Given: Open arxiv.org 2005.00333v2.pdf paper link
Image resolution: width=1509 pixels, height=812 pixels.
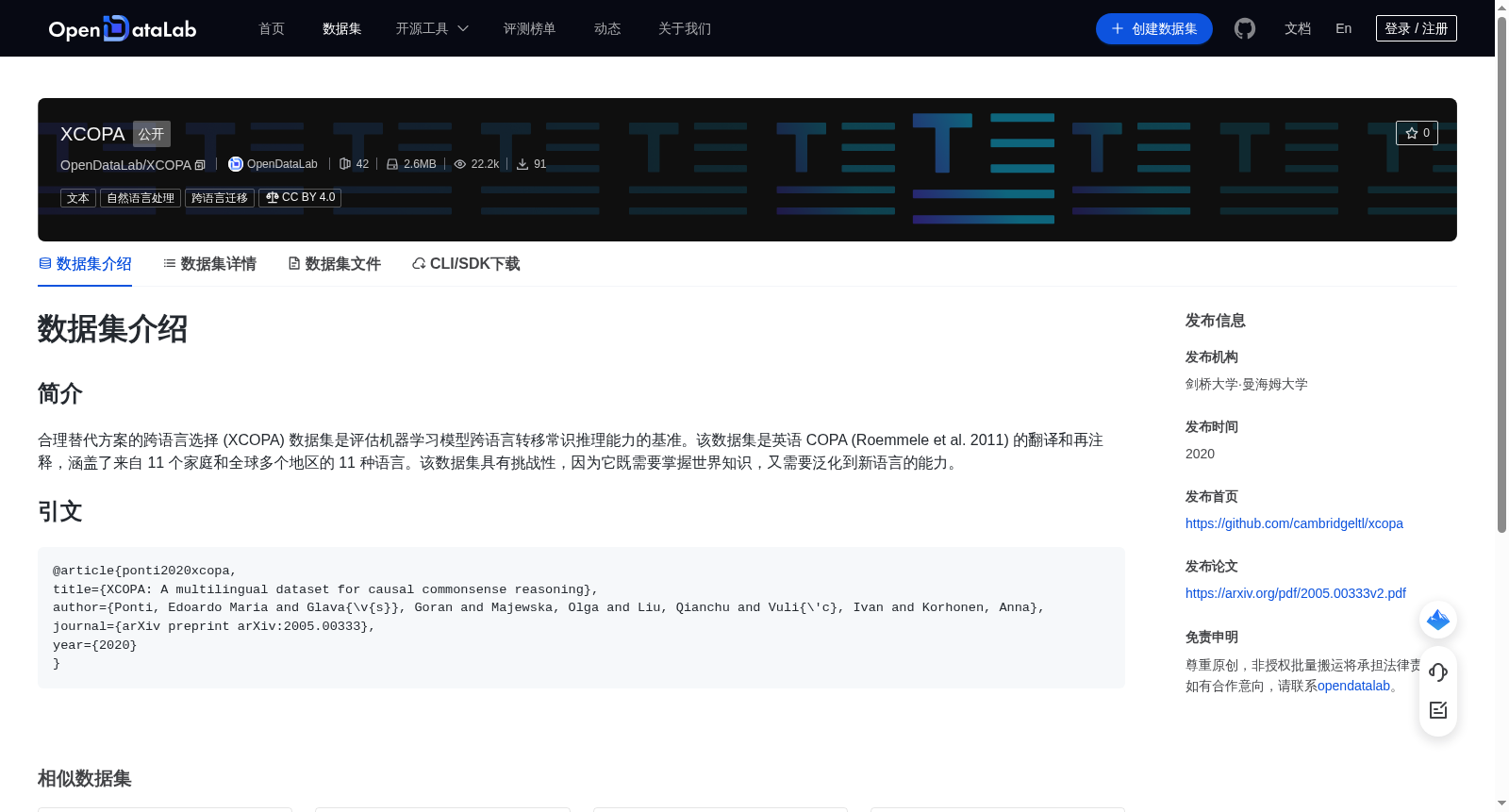Looking at the screenshot, I should (x=1296, y=593).
